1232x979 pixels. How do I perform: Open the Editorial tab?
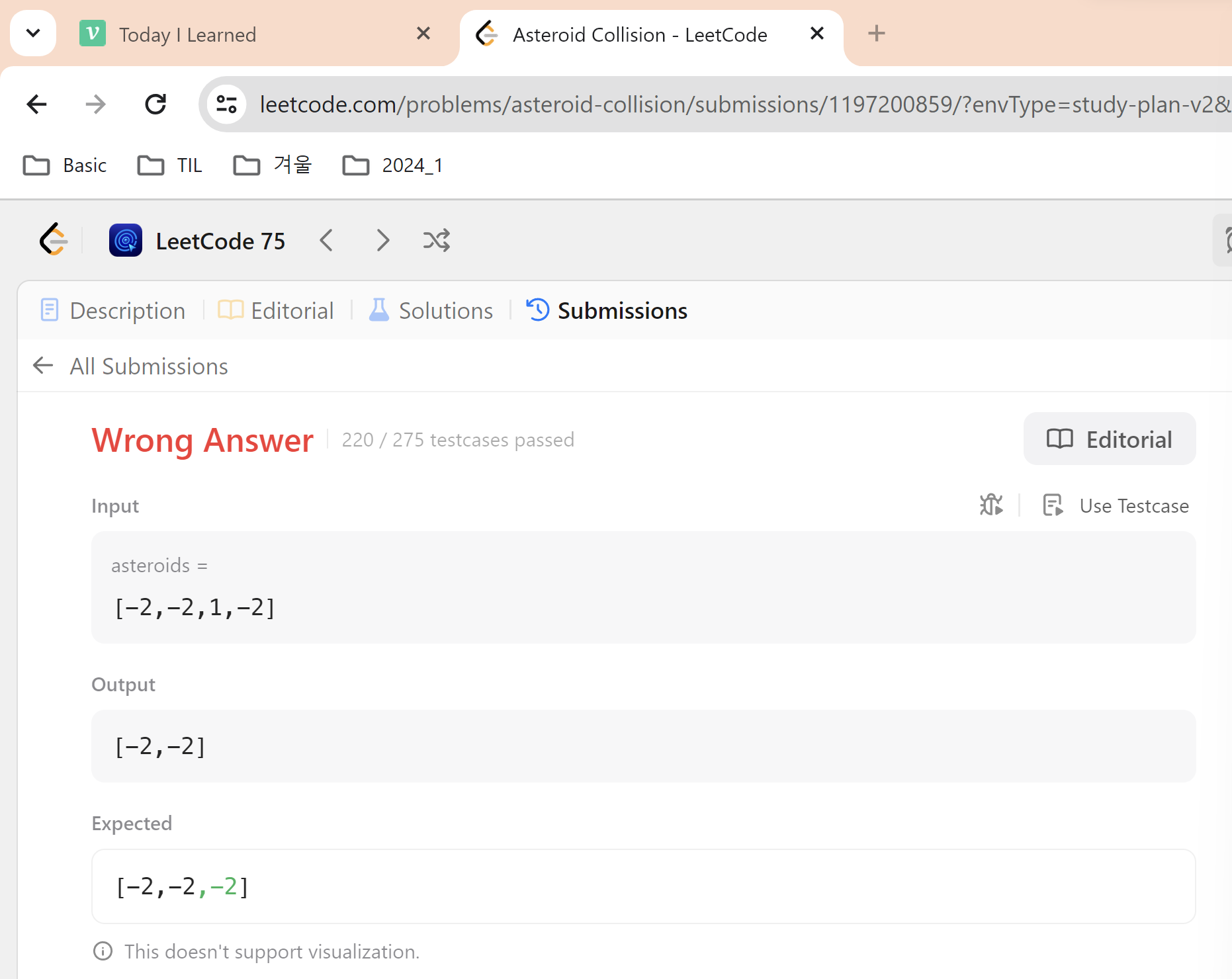click(276, 310)
